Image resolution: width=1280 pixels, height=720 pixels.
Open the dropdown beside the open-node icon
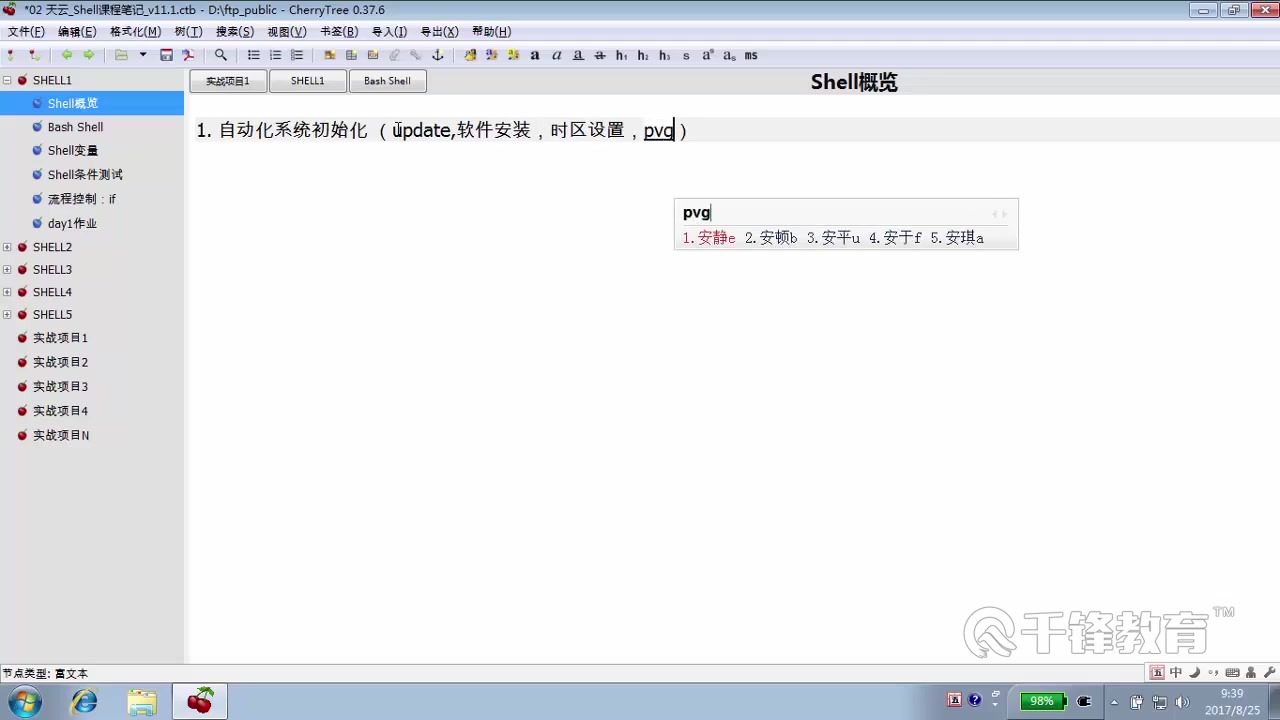pos(143,55)
